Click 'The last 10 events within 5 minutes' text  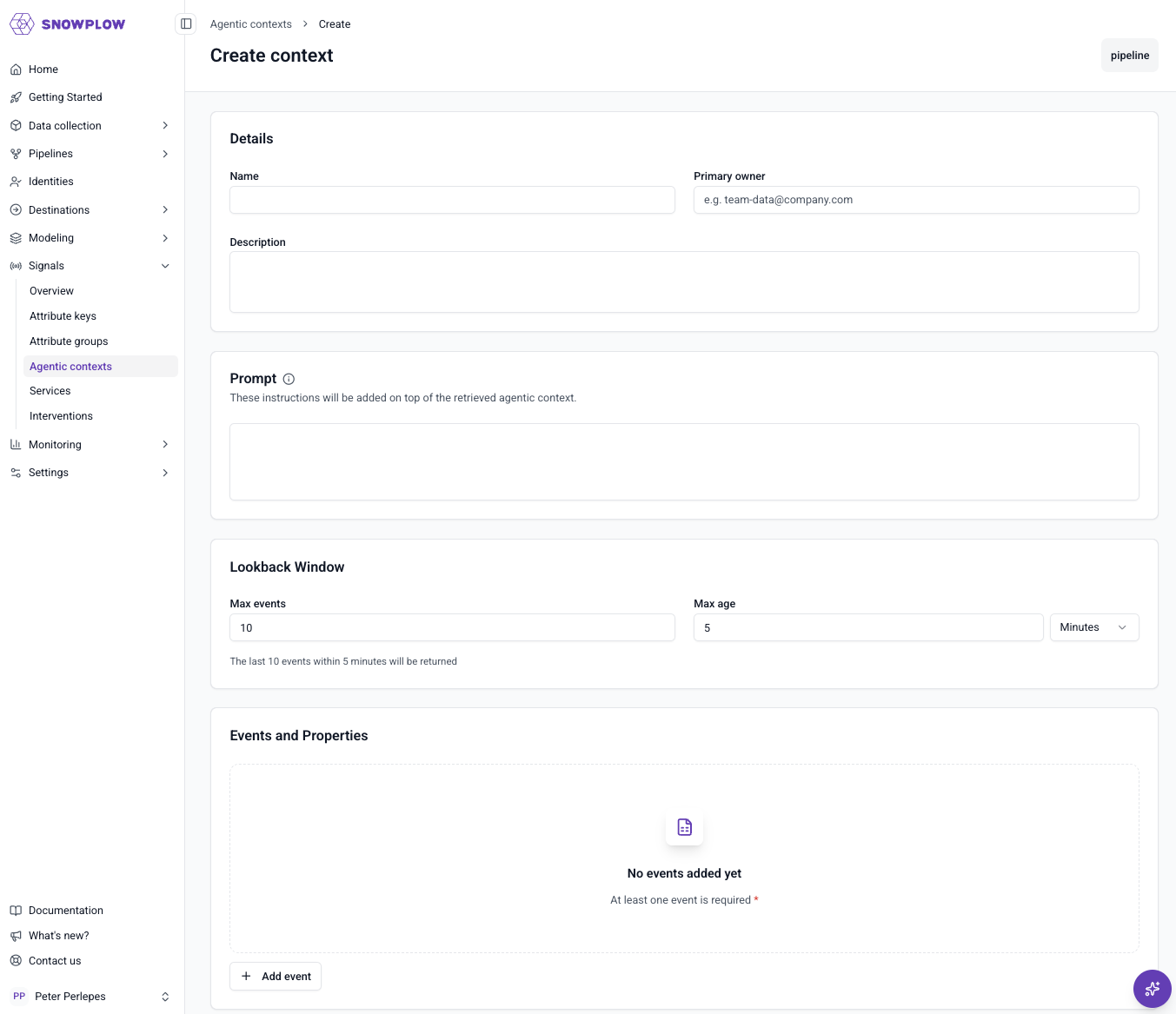click(343, 661)
